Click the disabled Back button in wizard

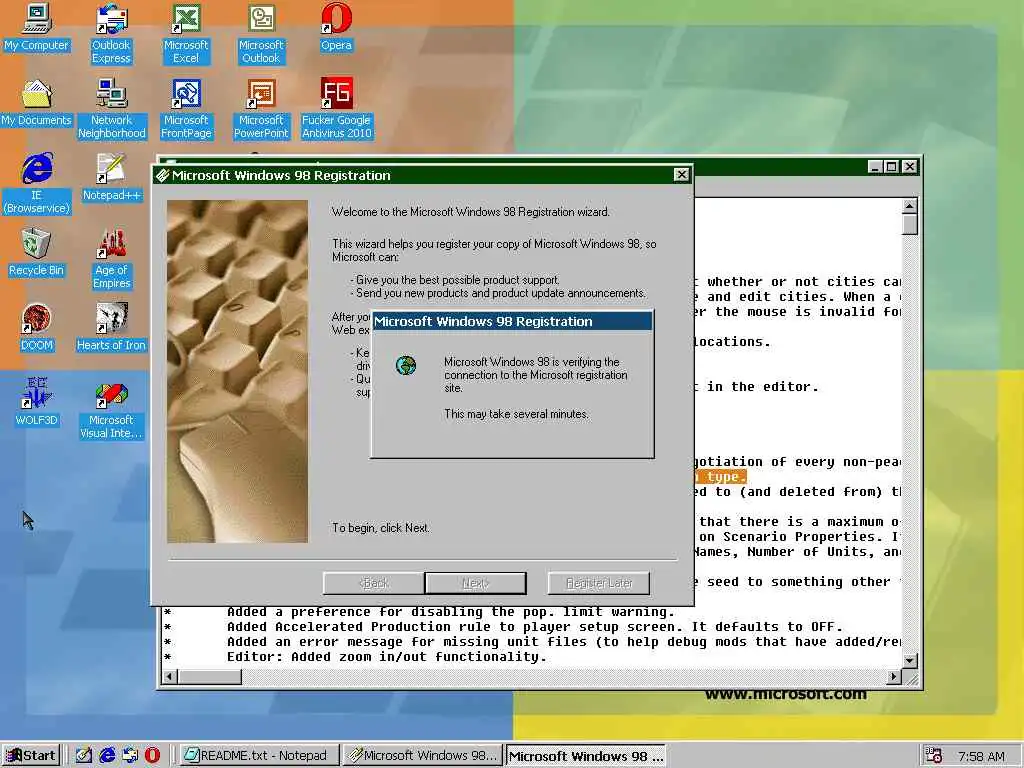(x=374, y=583)
